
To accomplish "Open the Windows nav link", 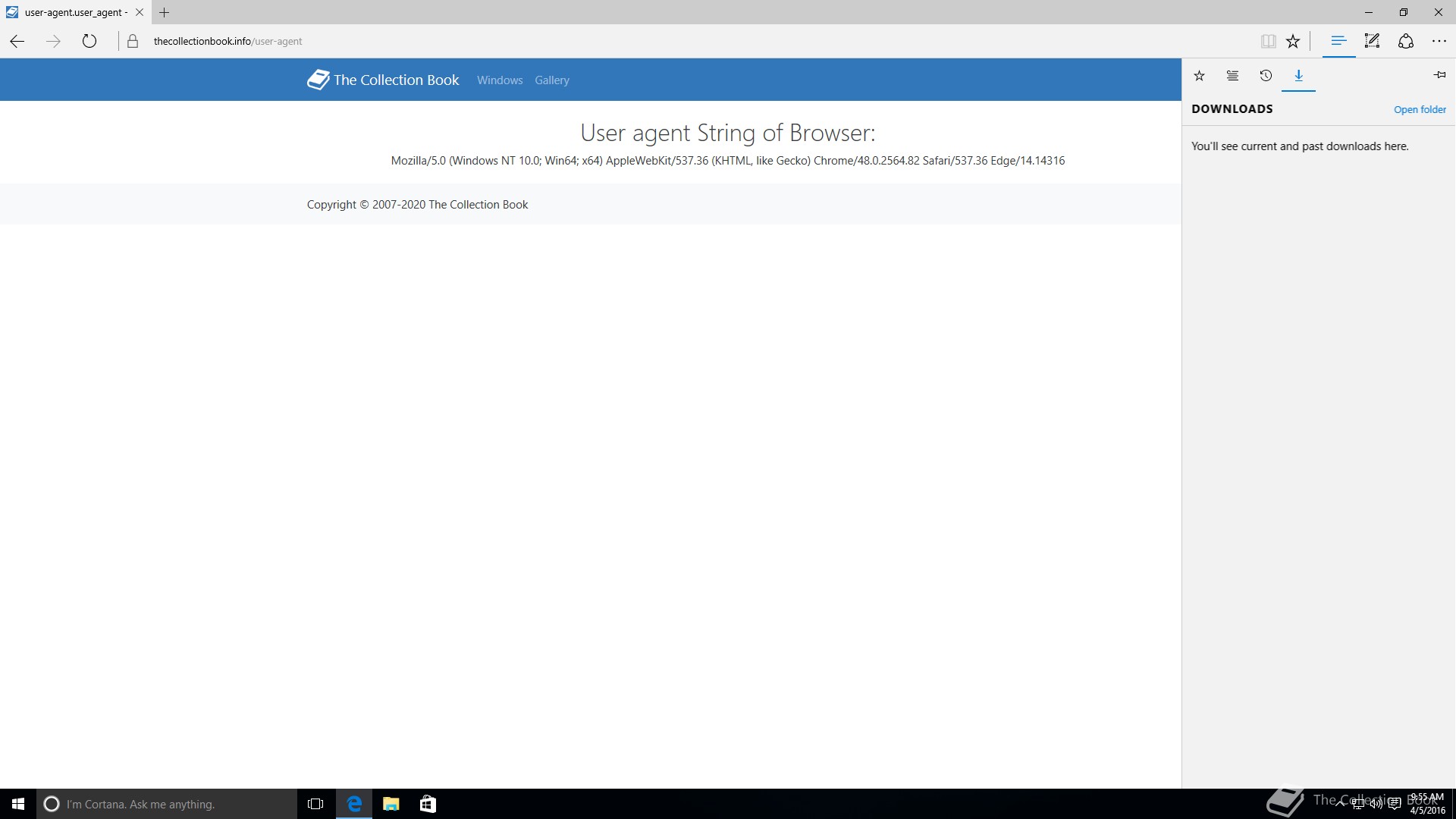I will [500, 80].
